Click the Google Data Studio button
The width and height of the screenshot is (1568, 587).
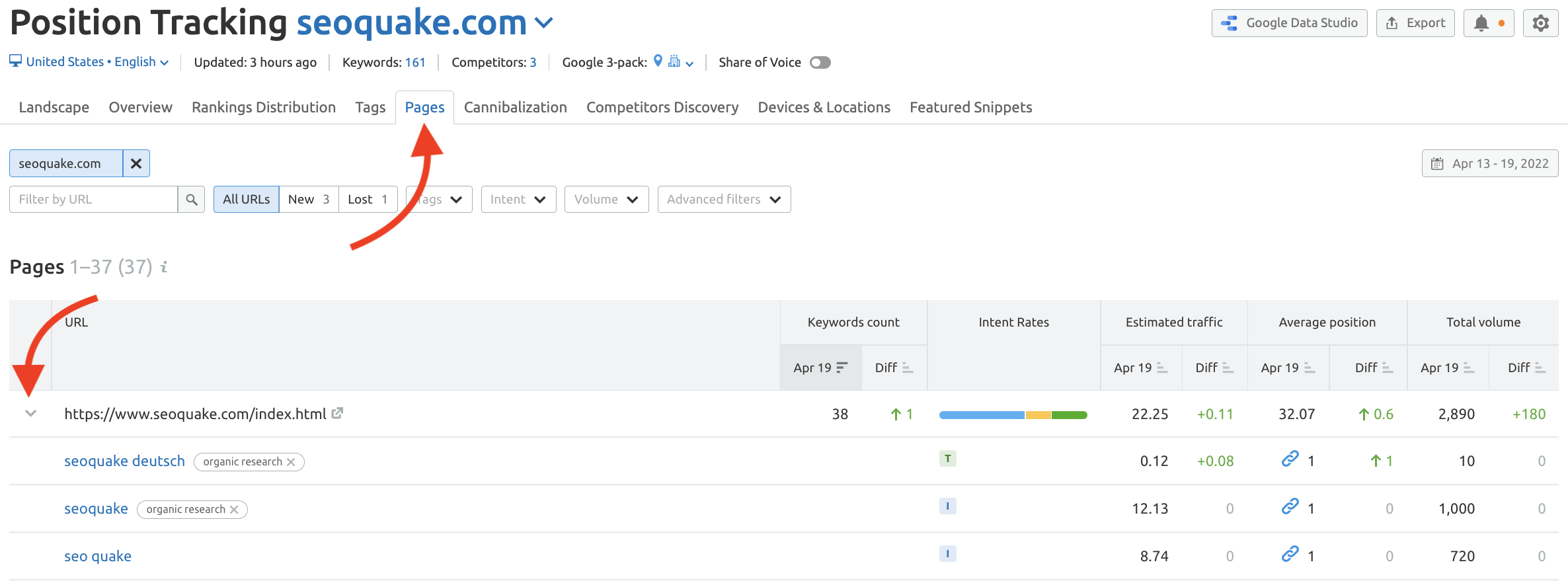[1290, 23]
